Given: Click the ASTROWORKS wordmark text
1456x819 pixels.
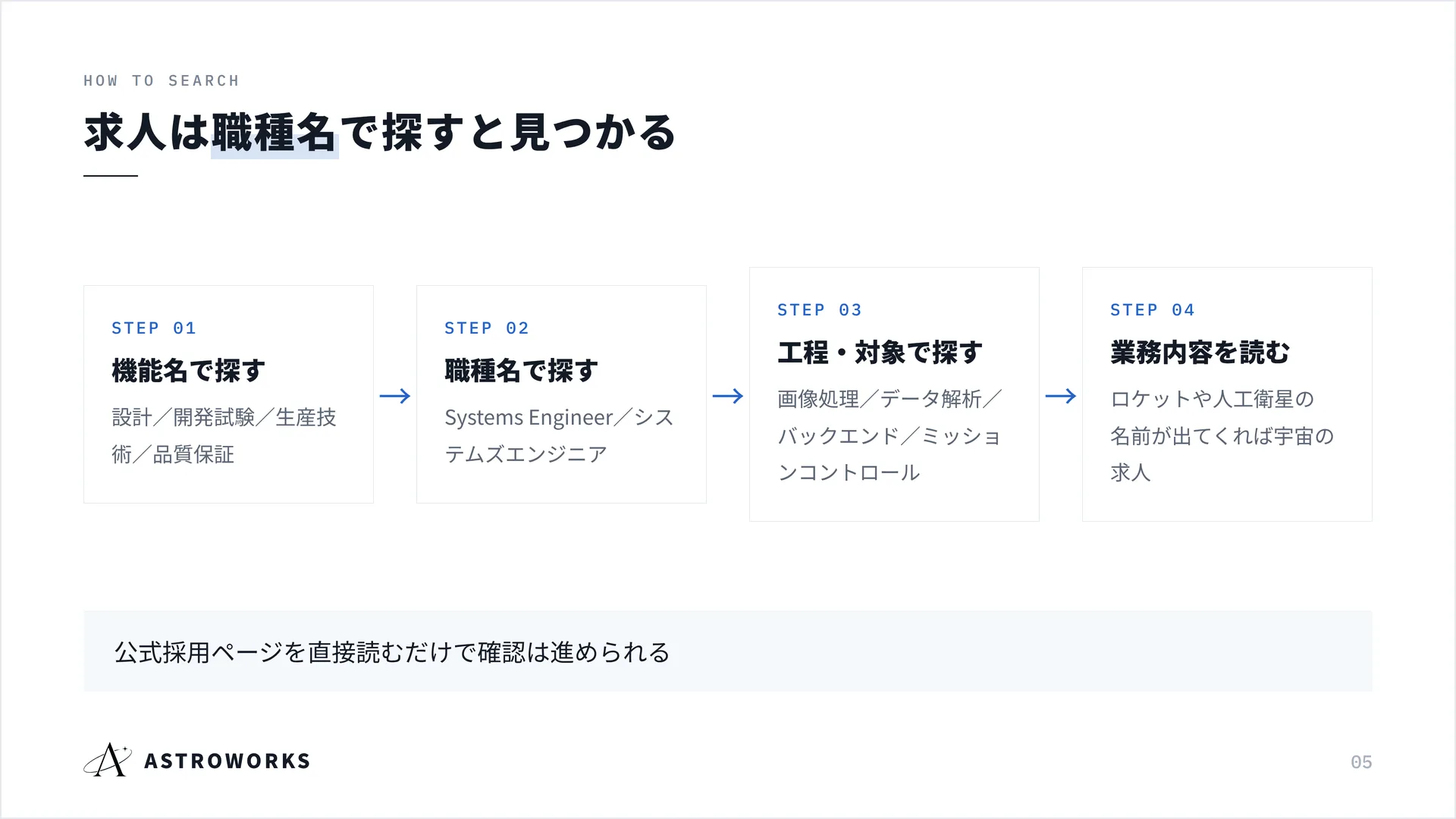Looking at the screenshot, I should (x=227, y=761).
